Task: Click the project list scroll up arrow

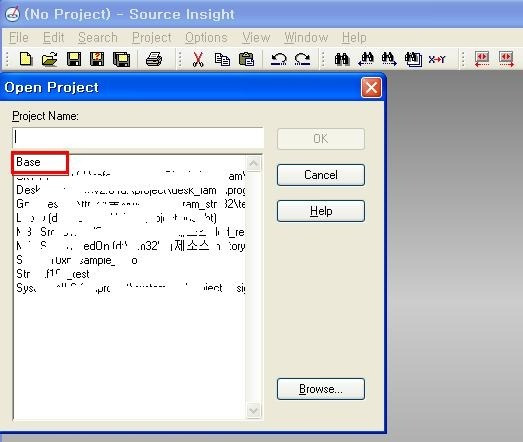Action: [253, 164]
